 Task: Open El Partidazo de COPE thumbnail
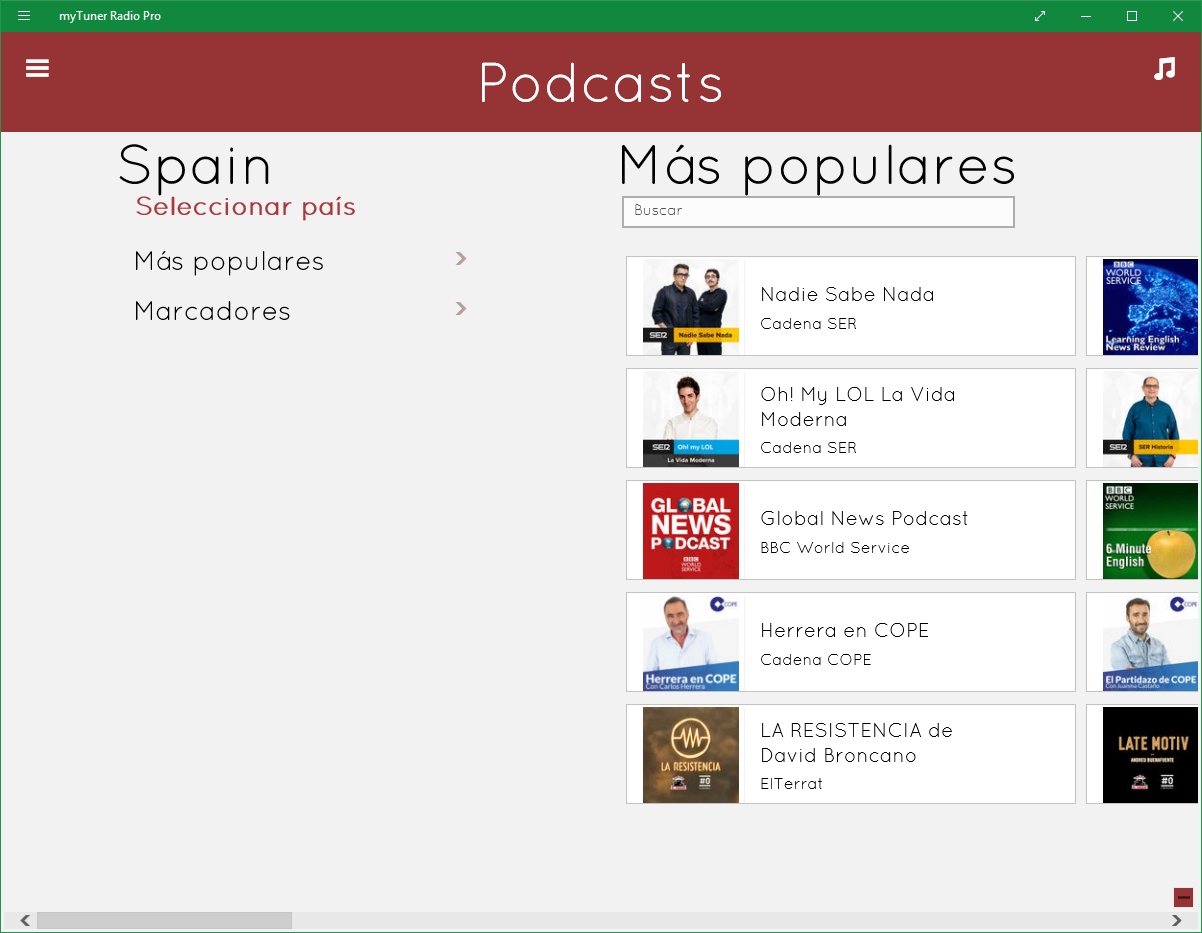coord(1150,642)
